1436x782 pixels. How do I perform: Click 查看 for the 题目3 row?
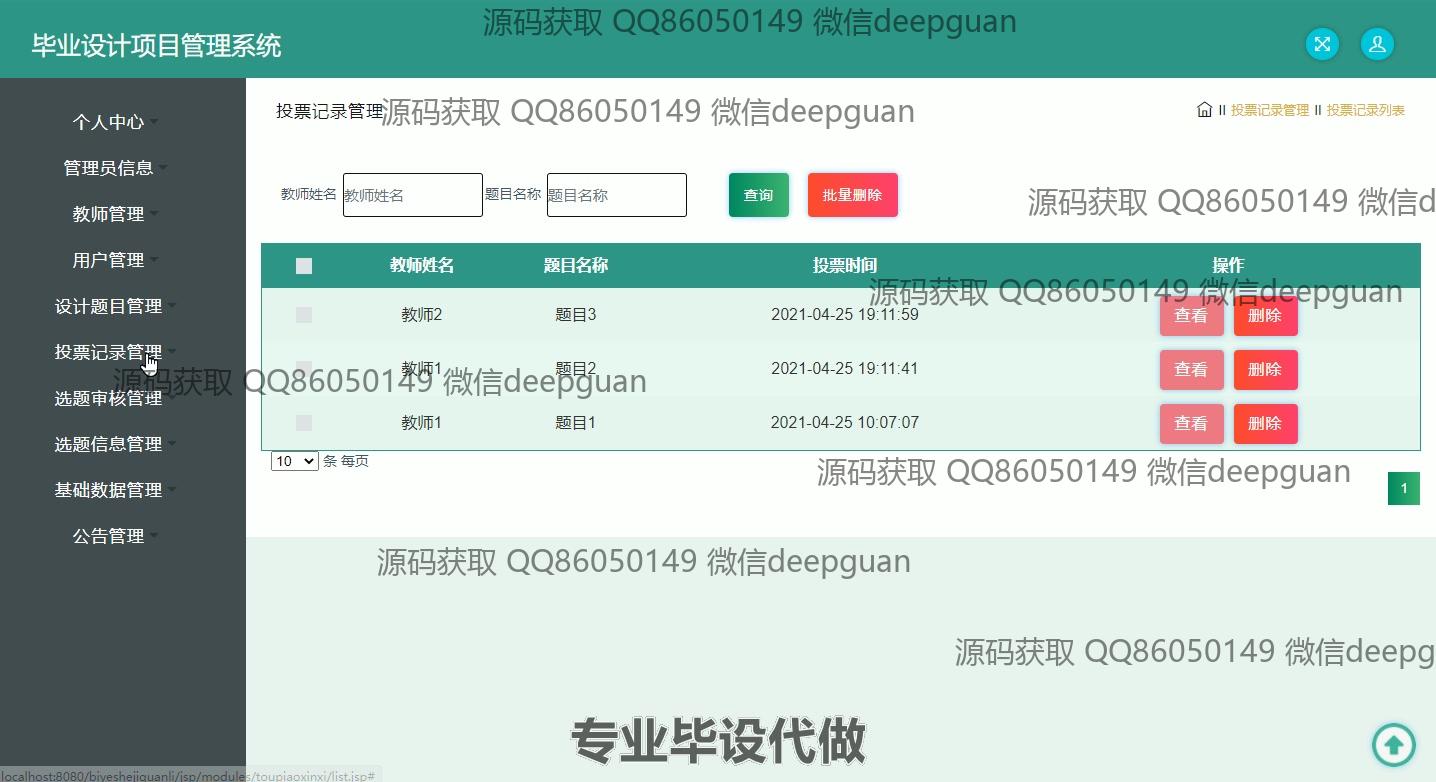[1191, 316]
